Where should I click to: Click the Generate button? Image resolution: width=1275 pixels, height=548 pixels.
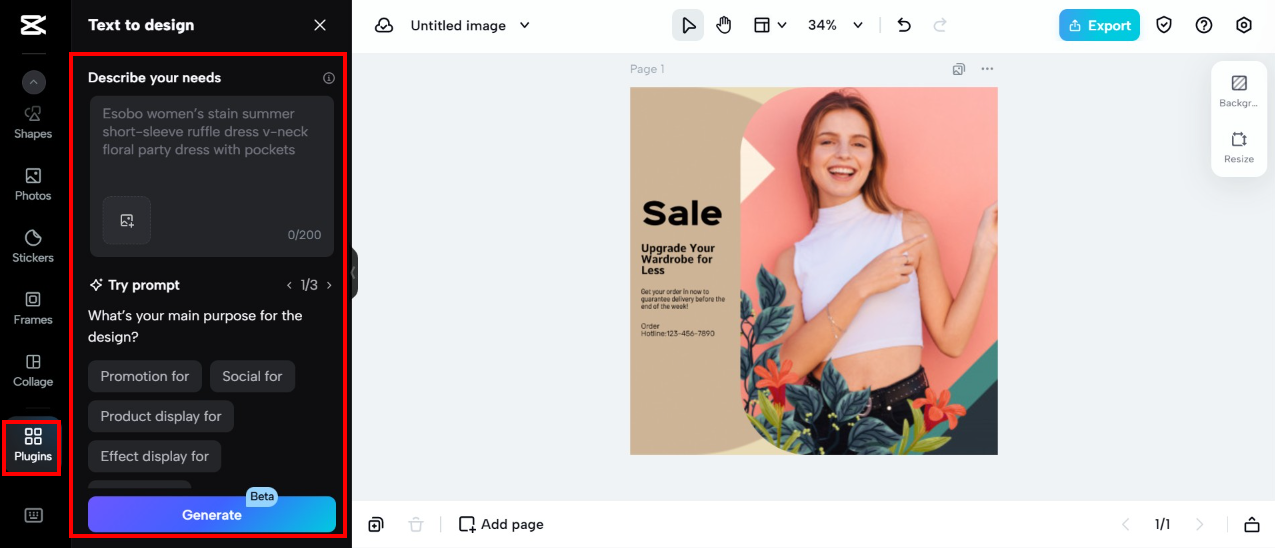[x=212, y=515]
